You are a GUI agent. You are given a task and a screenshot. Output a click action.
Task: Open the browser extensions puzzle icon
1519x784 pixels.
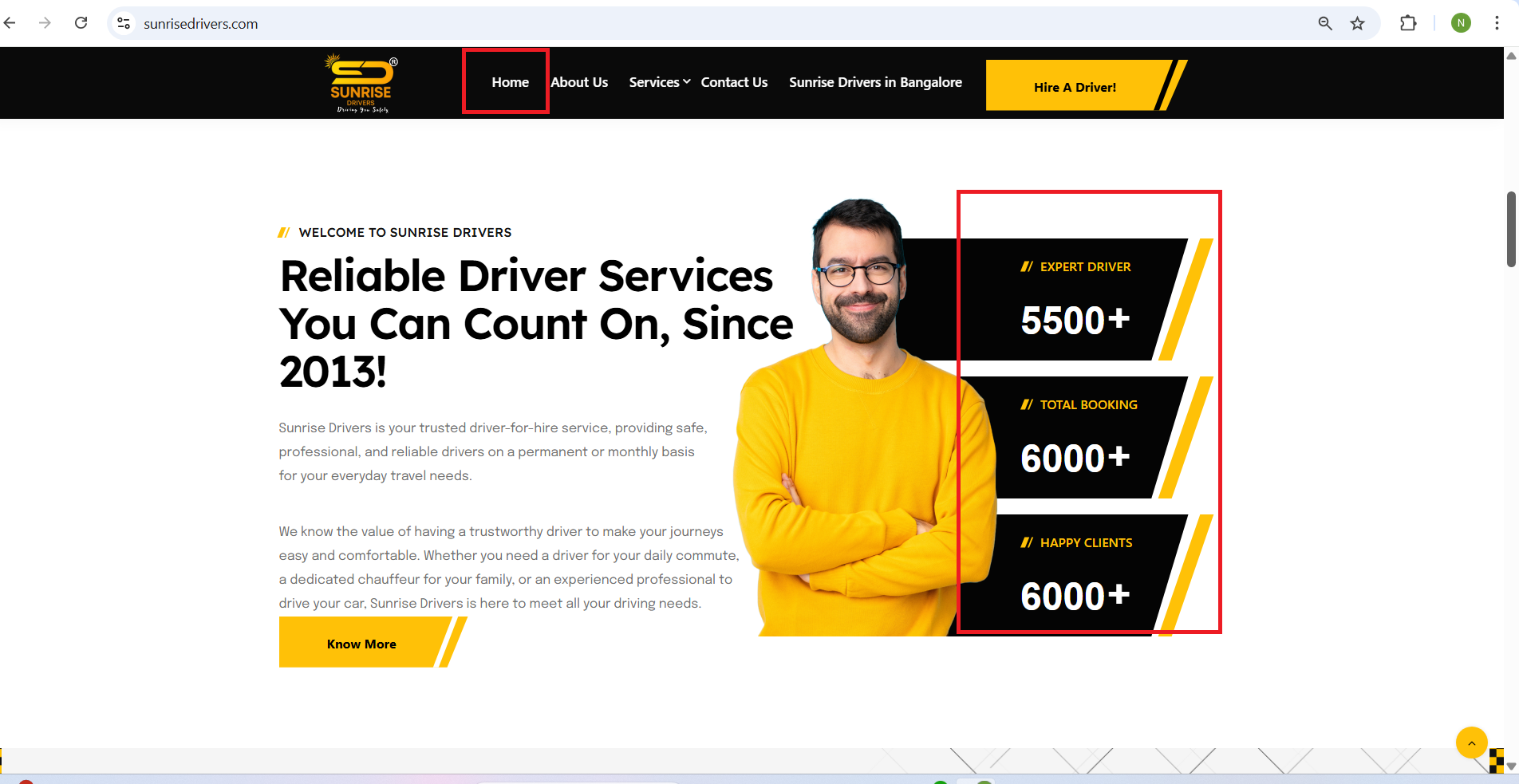click(1408, 23)
